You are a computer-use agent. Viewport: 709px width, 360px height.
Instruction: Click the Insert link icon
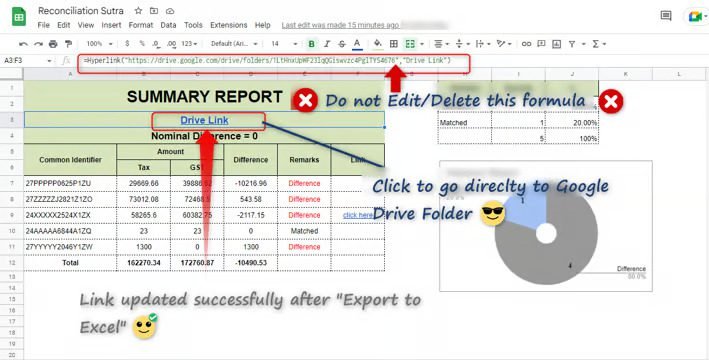tap(526, 44)
